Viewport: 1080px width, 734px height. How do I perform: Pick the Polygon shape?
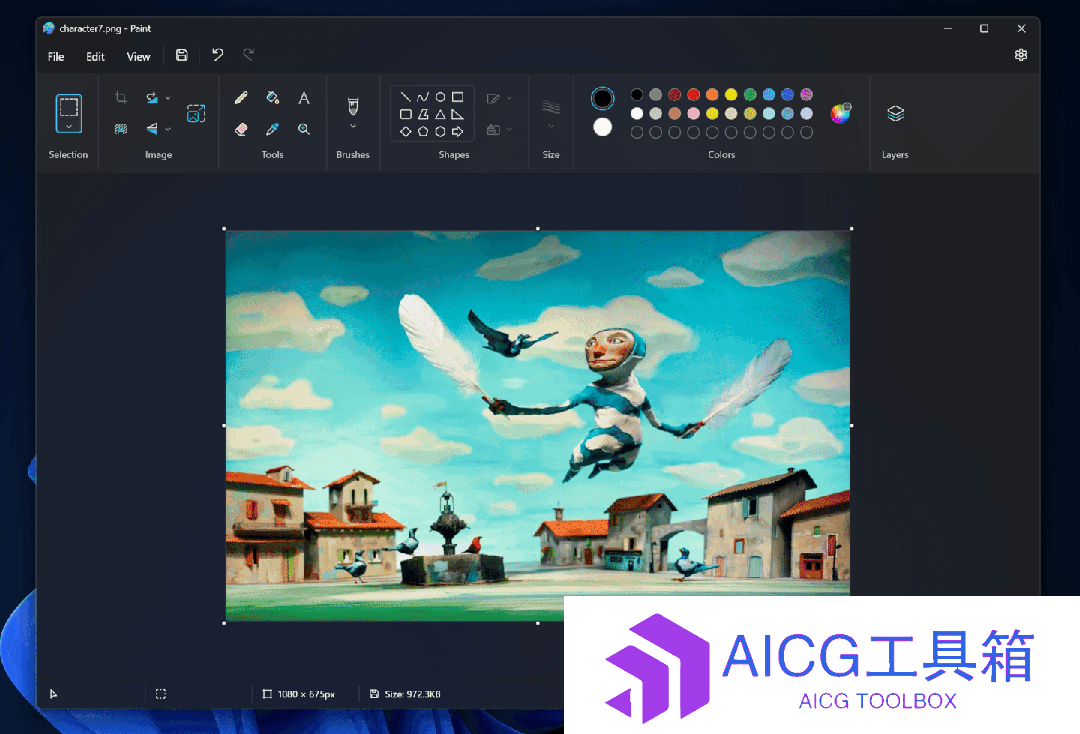[x=423, y=114]
